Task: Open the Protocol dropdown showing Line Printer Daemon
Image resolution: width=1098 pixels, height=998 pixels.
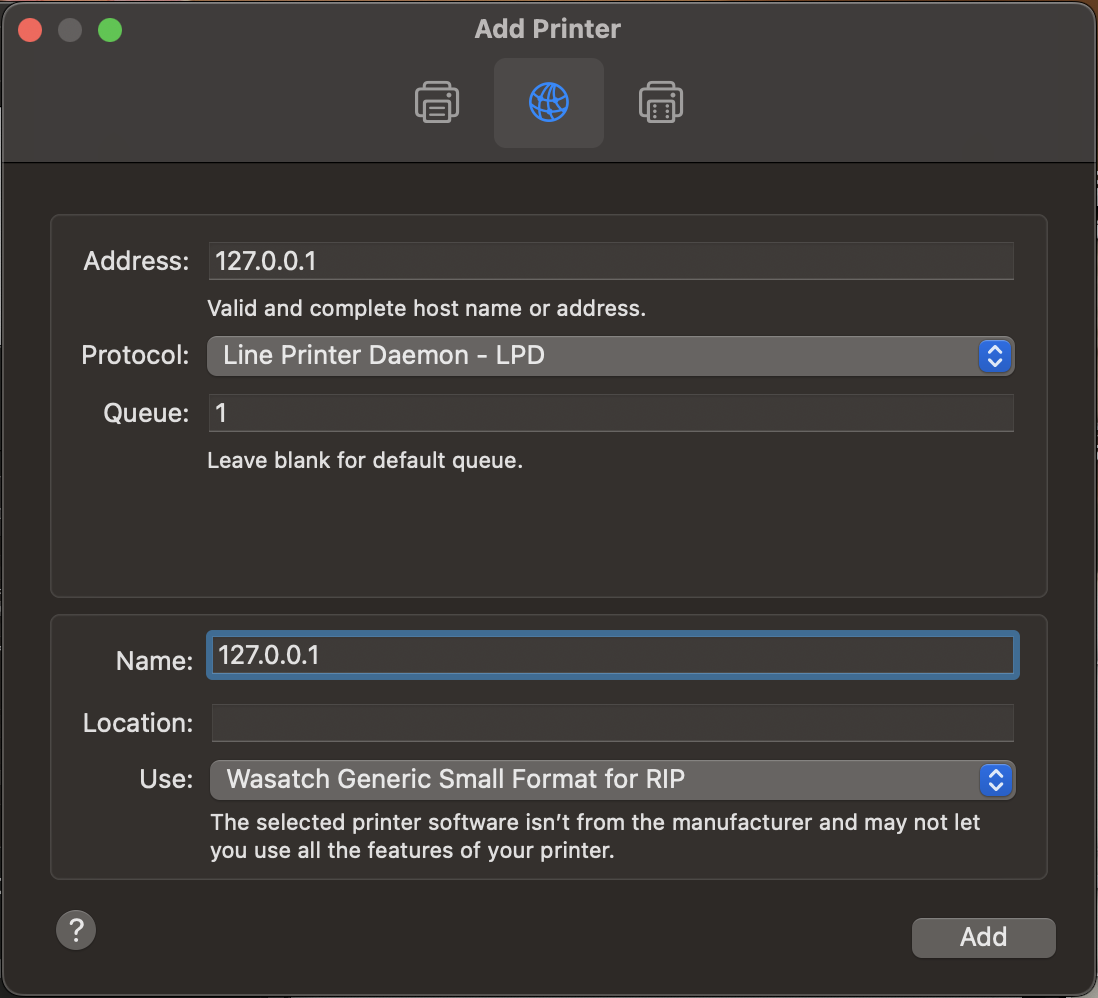Action: coord(590,355)
